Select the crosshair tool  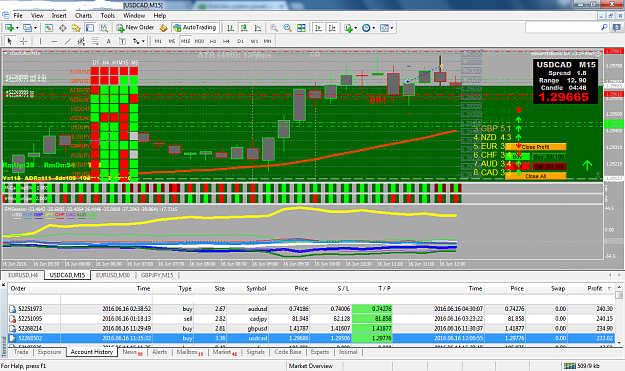(24, 41)
